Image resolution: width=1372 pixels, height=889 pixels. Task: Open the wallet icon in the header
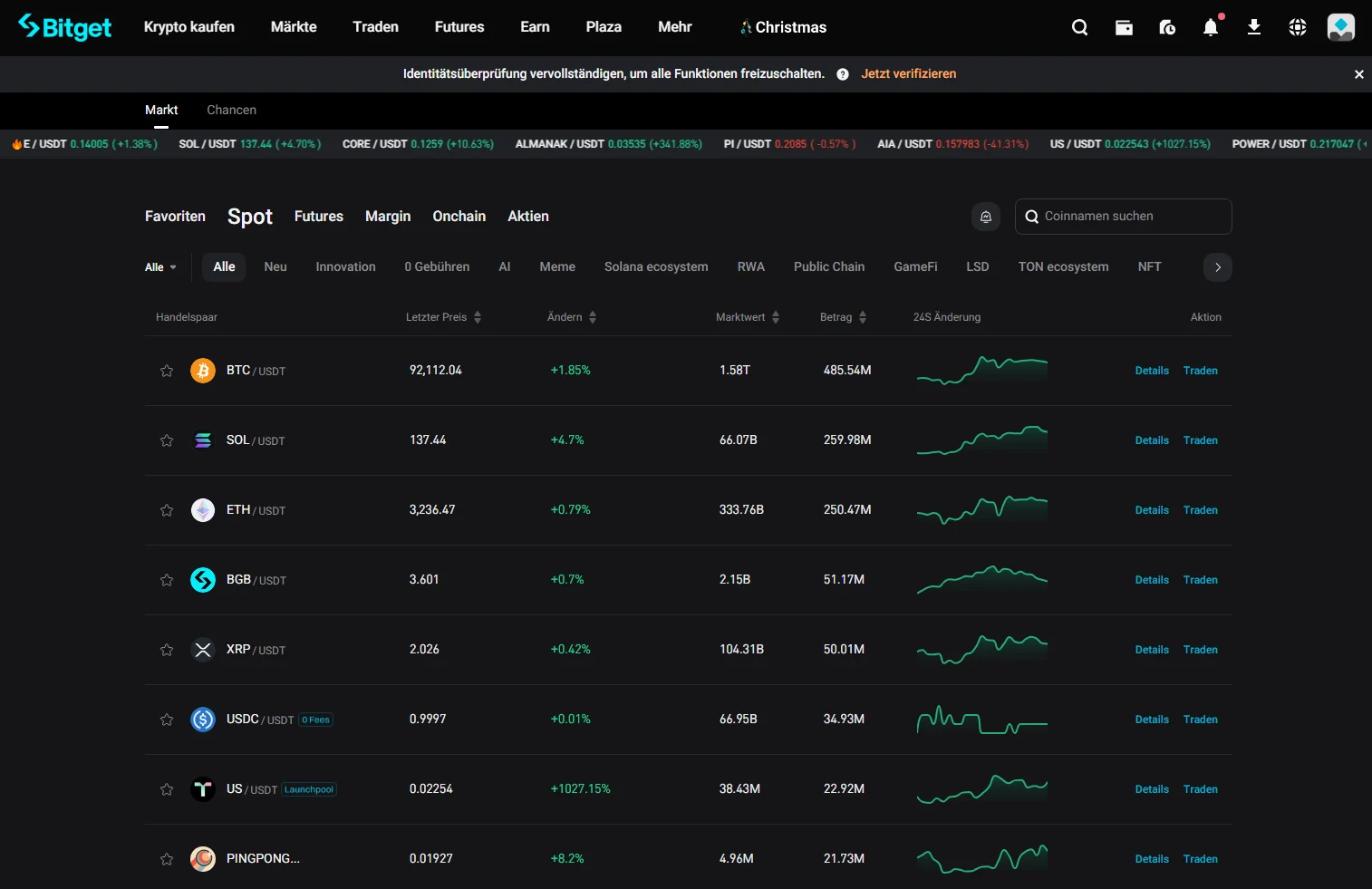coord(1124,27)
